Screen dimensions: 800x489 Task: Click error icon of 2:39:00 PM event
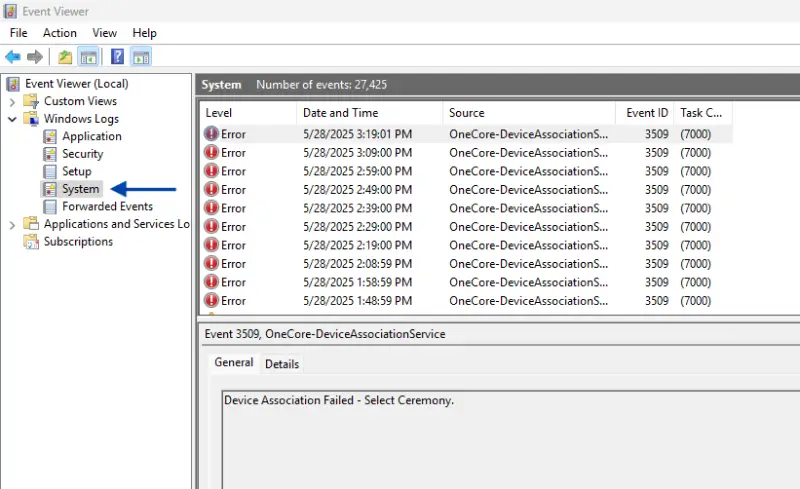pos(211,208)
